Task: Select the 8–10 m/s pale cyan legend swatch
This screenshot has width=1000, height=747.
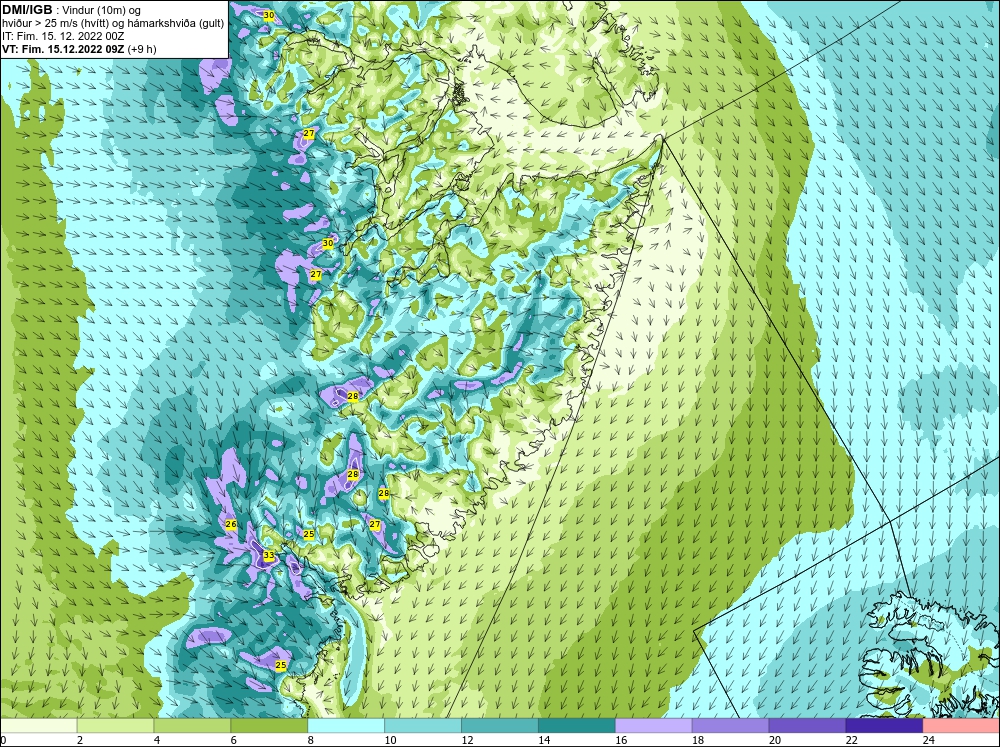Action: tap(346, 726)
